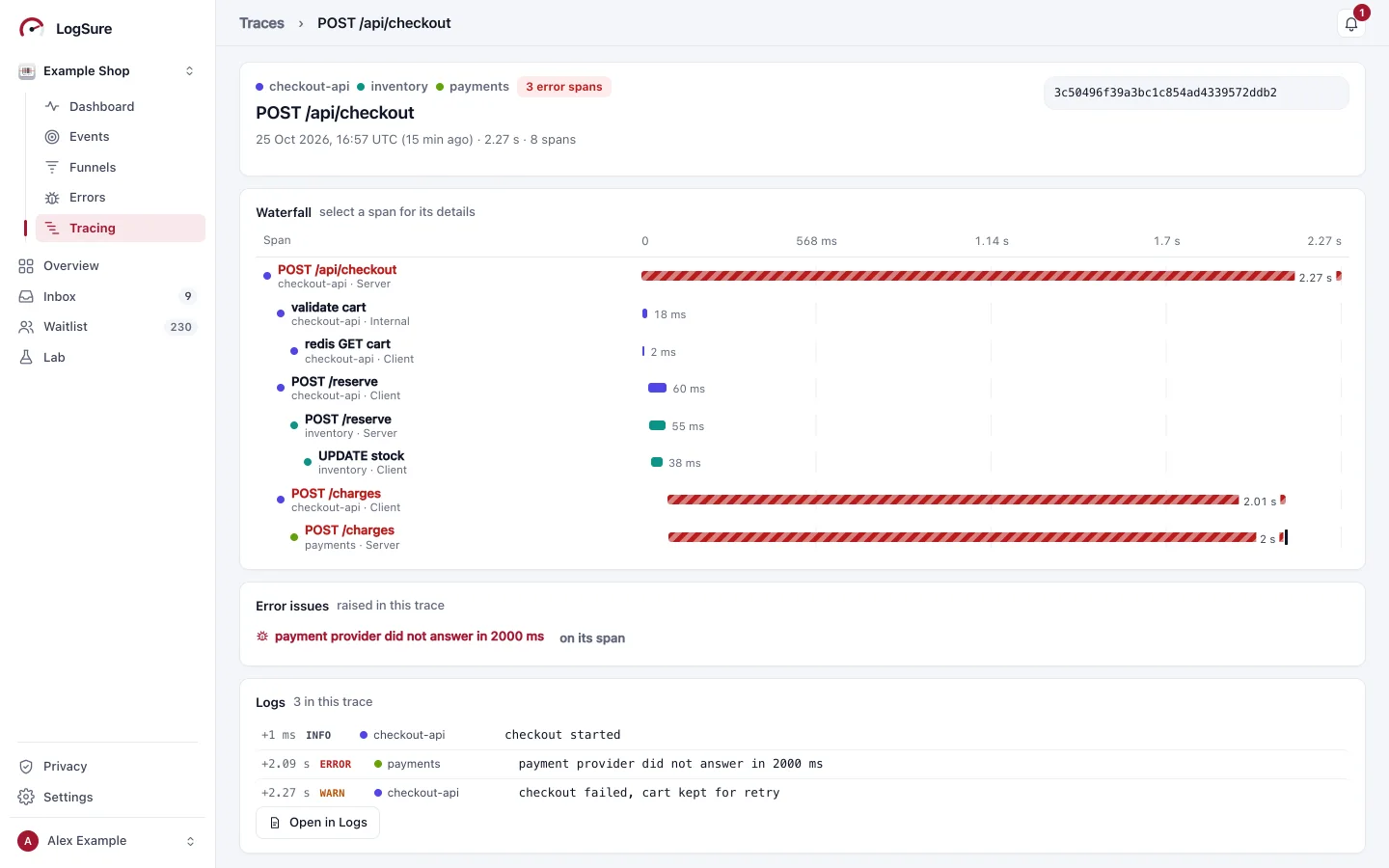This screenshot has width=1389, height=868.
Task: Open the Errors section
Action: coord(121,198)
